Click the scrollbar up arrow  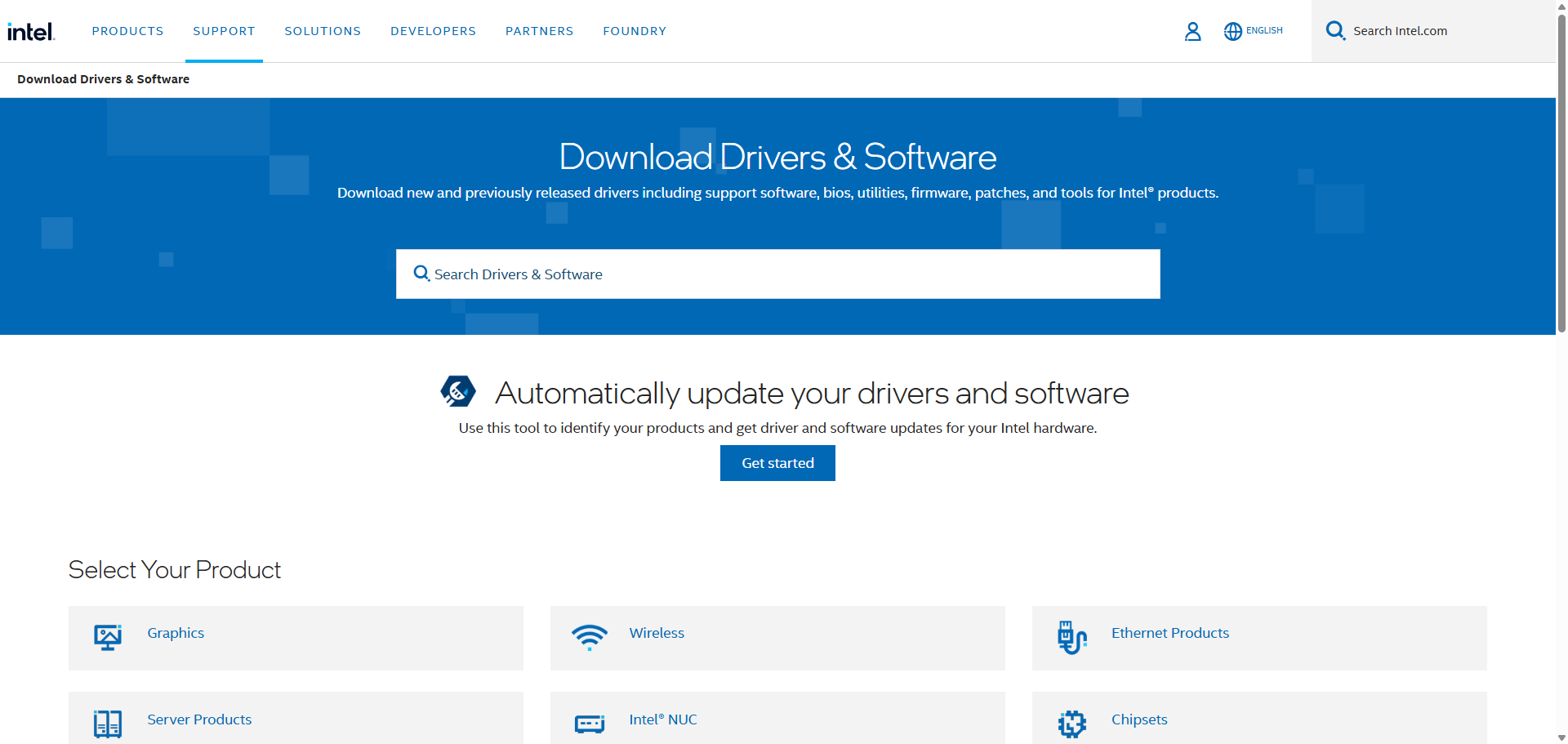[x=1561, y=7]
